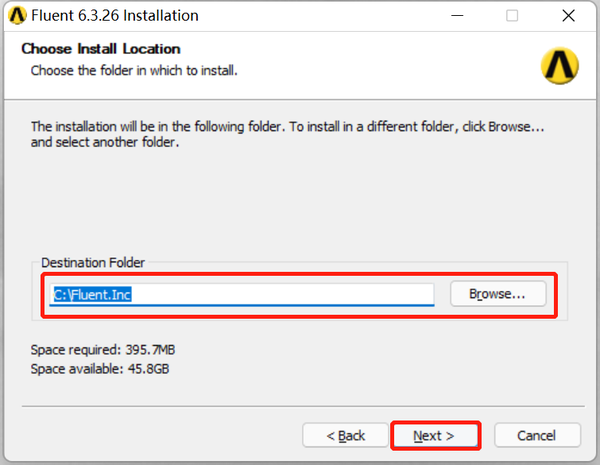
Task: Click the 'Space available: 45.8GB' text
Action: (x=102, y=368)
